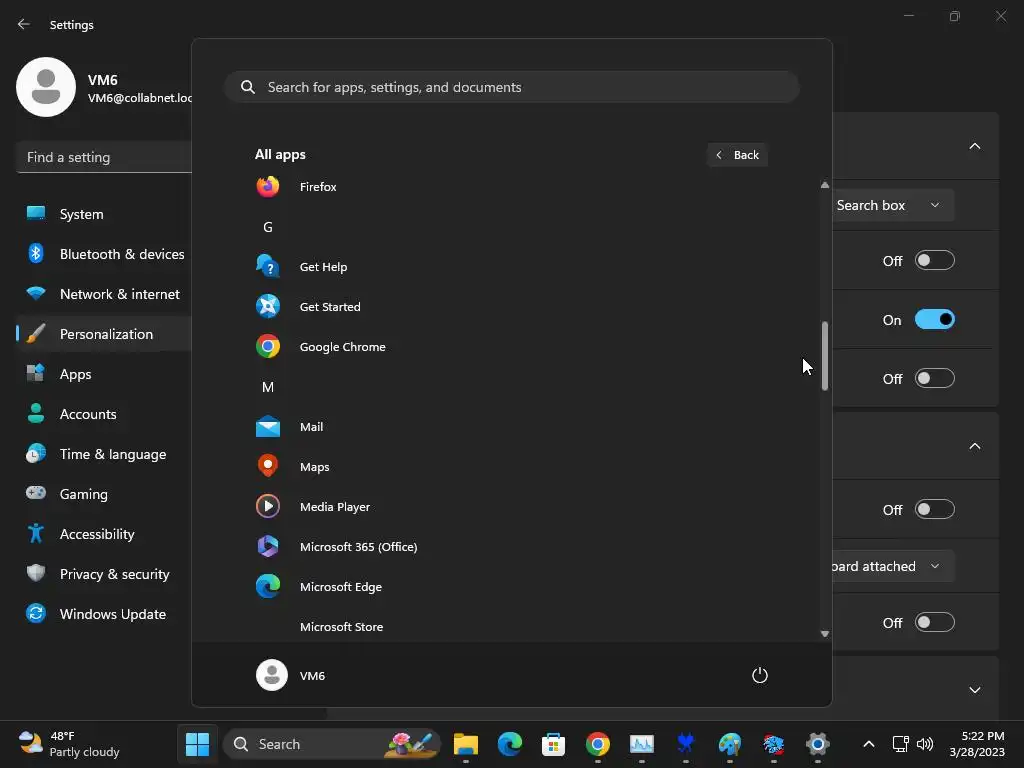Open the Mail app
This screenshot has width=1024, height=768.
pos(511,426)
